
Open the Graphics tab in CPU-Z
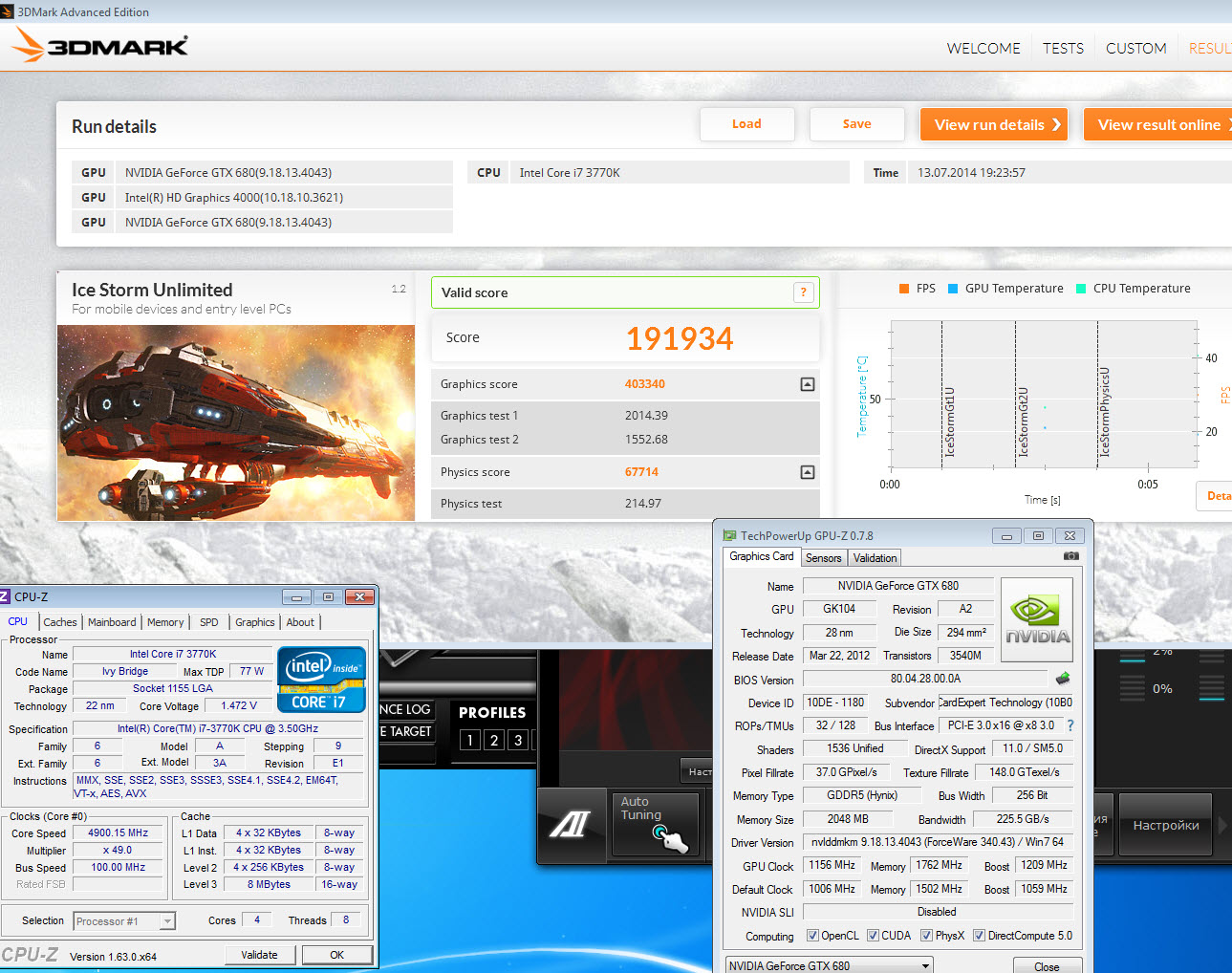click(x=255, y=622)
